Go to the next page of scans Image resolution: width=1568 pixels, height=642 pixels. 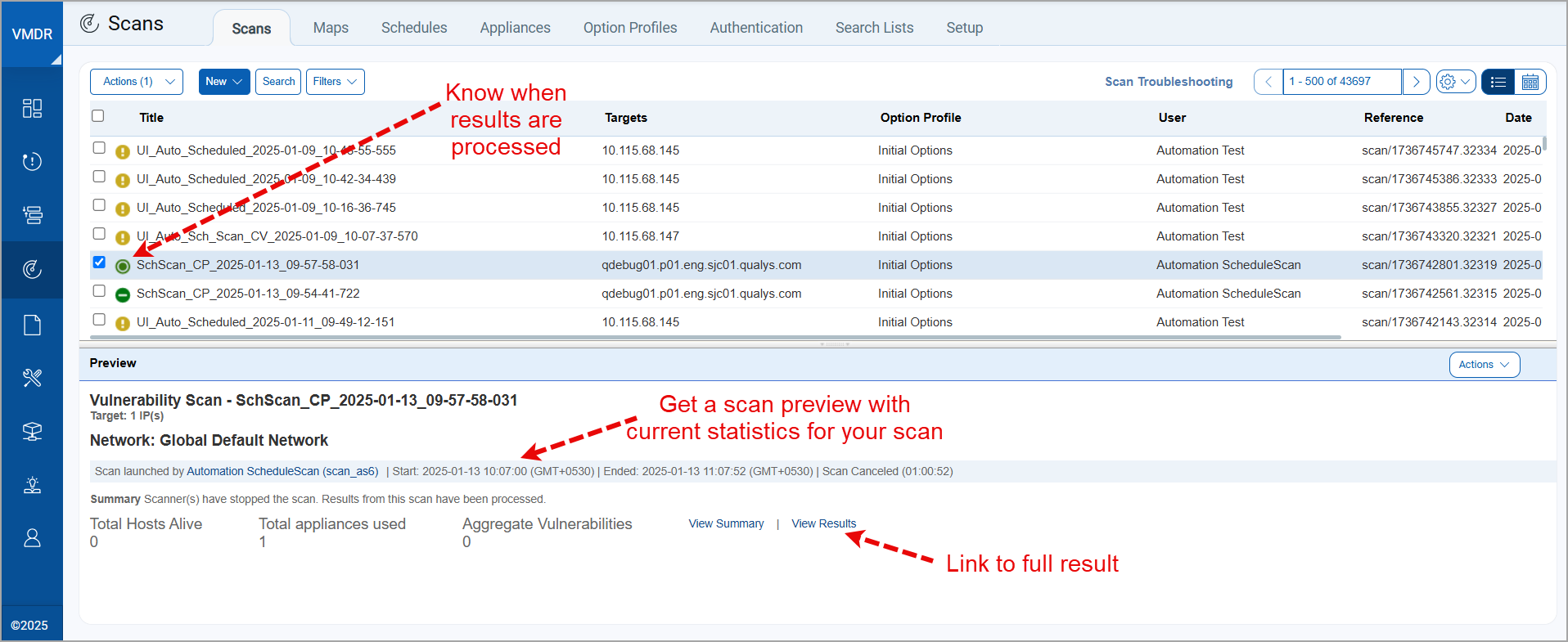(1417, 82)
